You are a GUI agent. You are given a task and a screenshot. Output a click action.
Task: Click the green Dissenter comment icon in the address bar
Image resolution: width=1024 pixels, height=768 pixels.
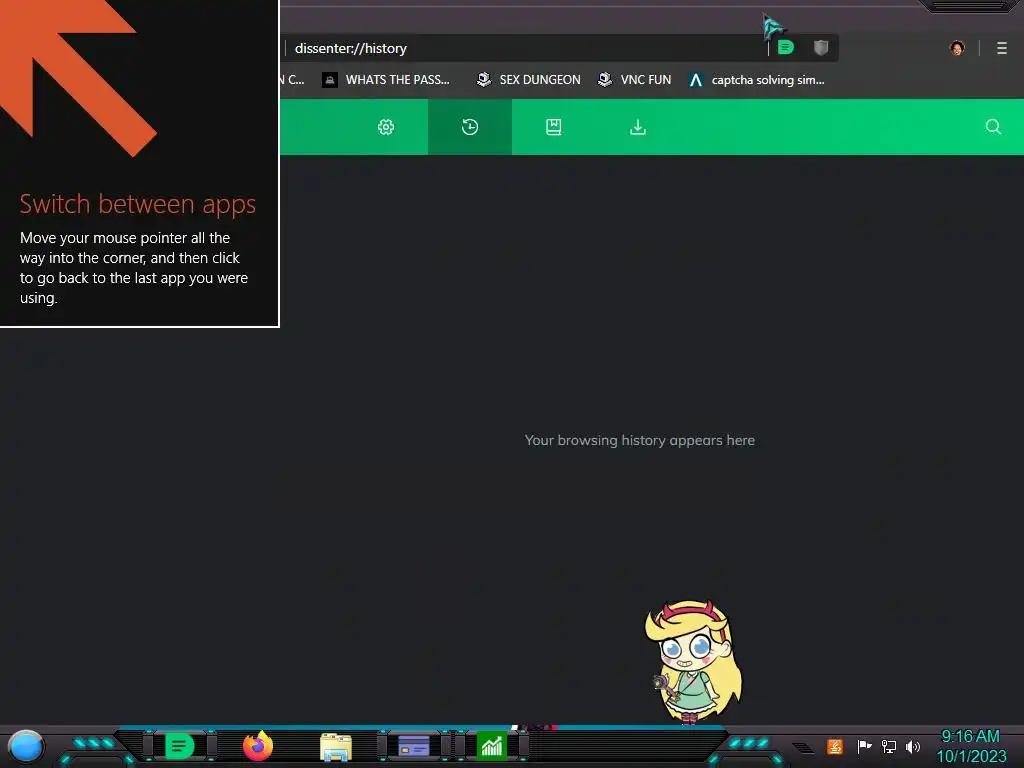coord(786,48)
